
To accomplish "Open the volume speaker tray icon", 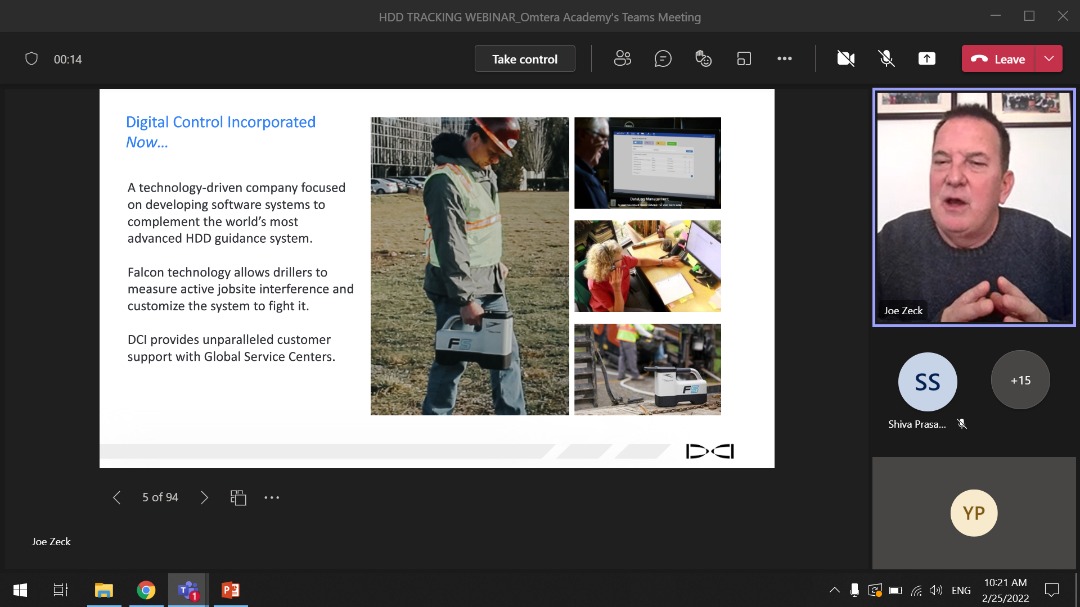I will tap(935, 590).
